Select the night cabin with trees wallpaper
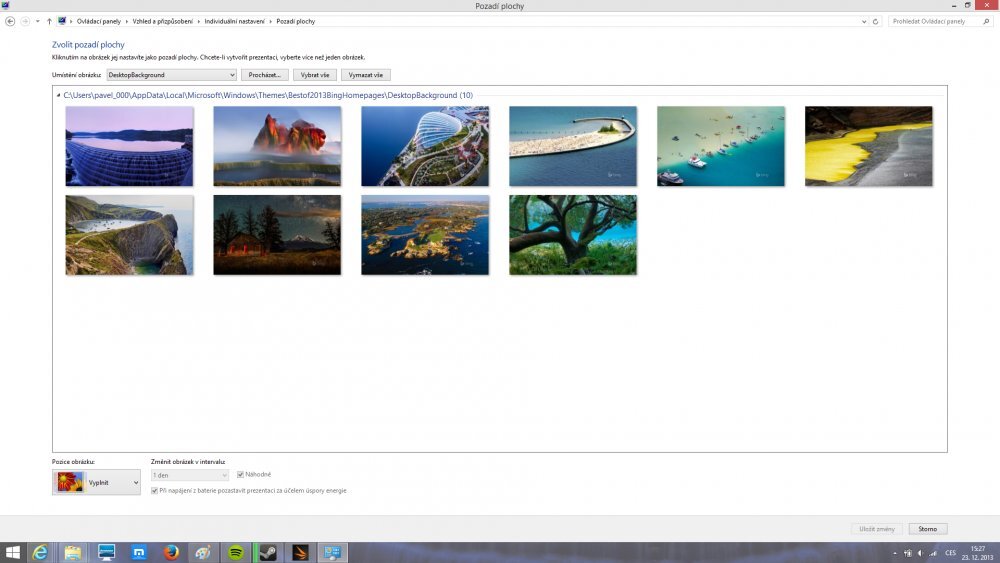 coord(277,235)
